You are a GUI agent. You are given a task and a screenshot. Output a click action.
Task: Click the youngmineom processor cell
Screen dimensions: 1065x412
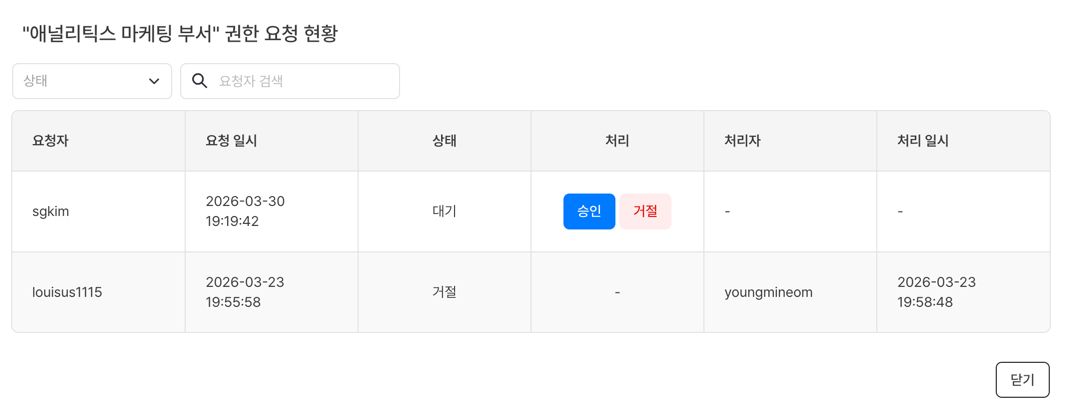pos(768,292)
